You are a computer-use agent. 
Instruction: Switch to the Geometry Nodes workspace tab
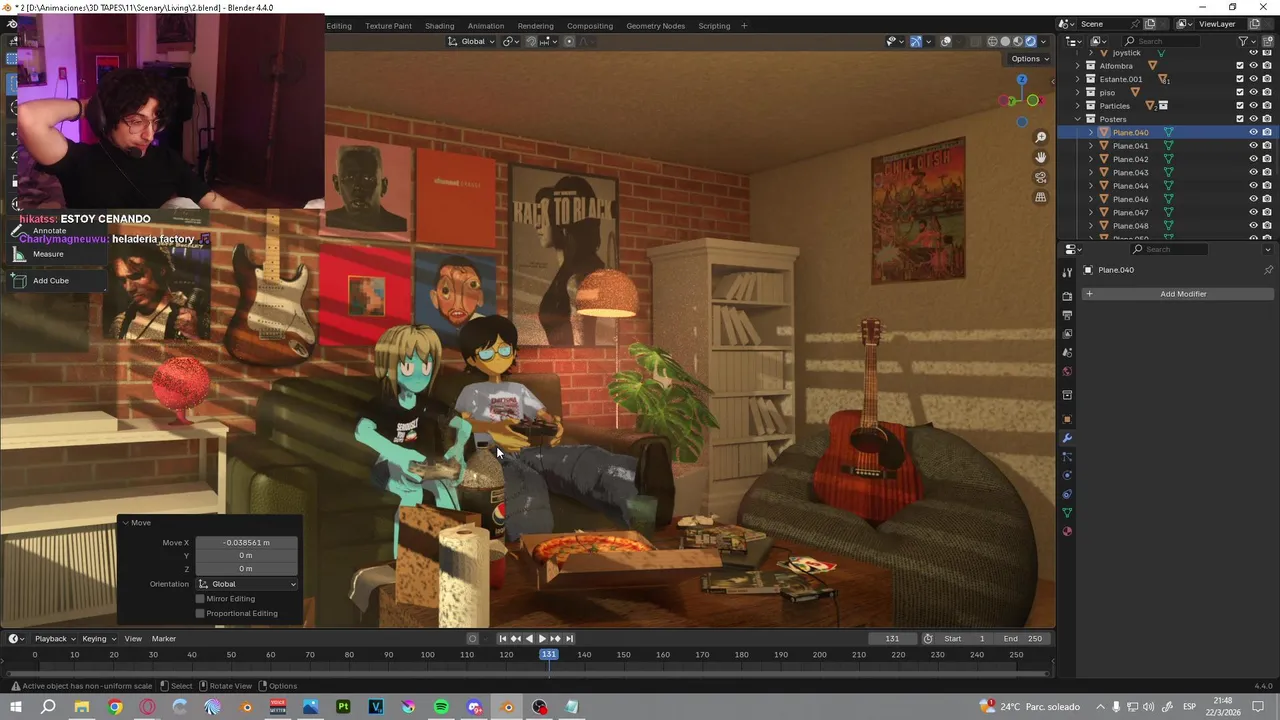(656, 26)
